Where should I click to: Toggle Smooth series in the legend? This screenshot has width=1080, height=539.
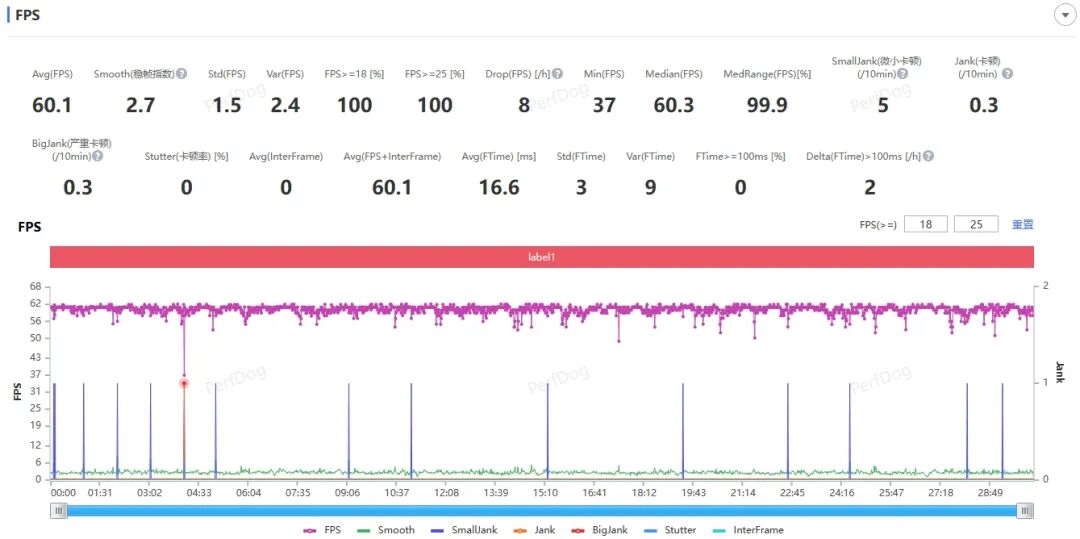point(386,530)
